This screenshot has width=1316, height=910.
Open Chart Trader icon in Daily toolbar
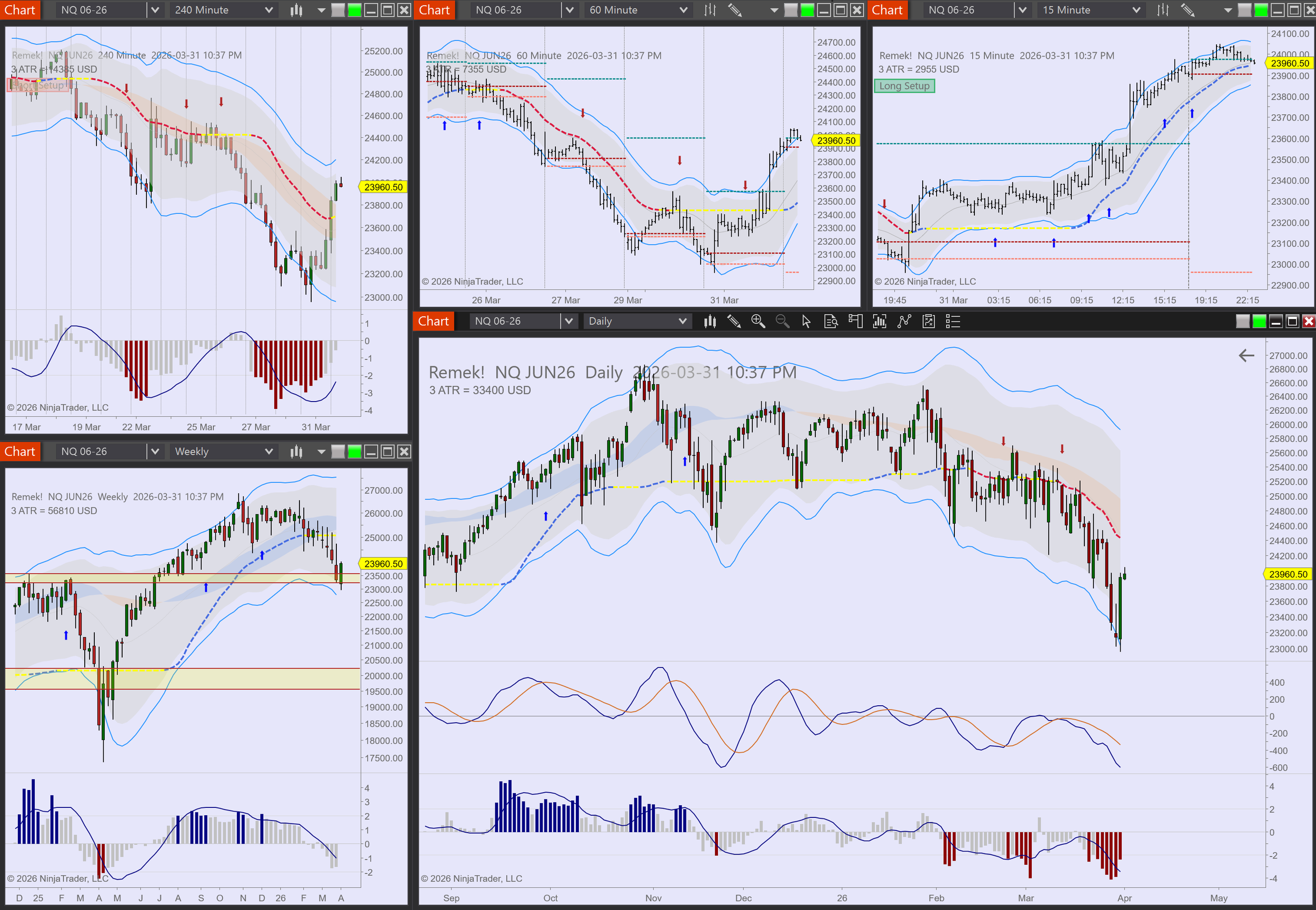coord(855,322)
